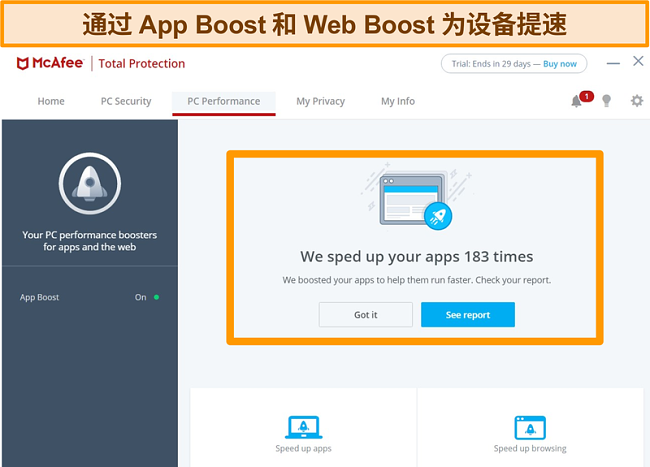This screenshot has height=467, width=650.
Task: Toggle App Boost On status
Action: (147, 297)
